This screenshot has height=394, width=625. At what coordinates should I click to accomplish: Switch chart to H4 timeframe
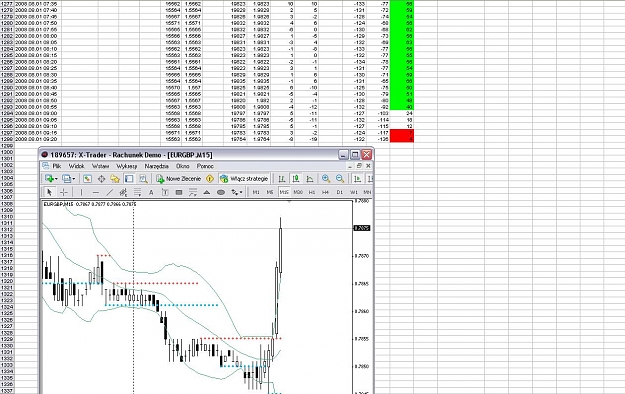325,192
